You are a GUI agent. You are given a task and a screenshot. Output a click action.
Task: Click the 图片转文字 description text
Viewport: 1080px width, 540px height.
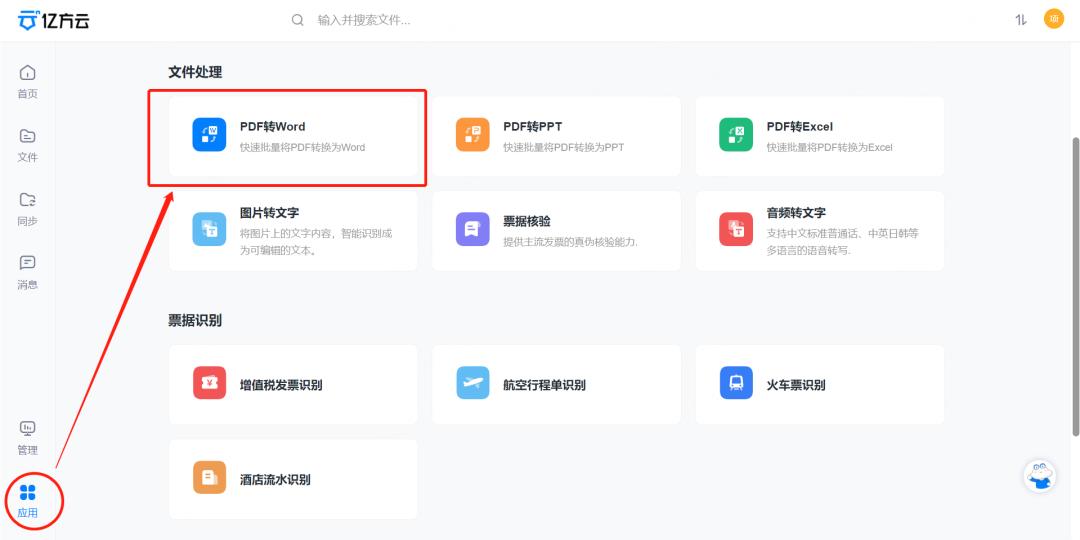point(316,242)
